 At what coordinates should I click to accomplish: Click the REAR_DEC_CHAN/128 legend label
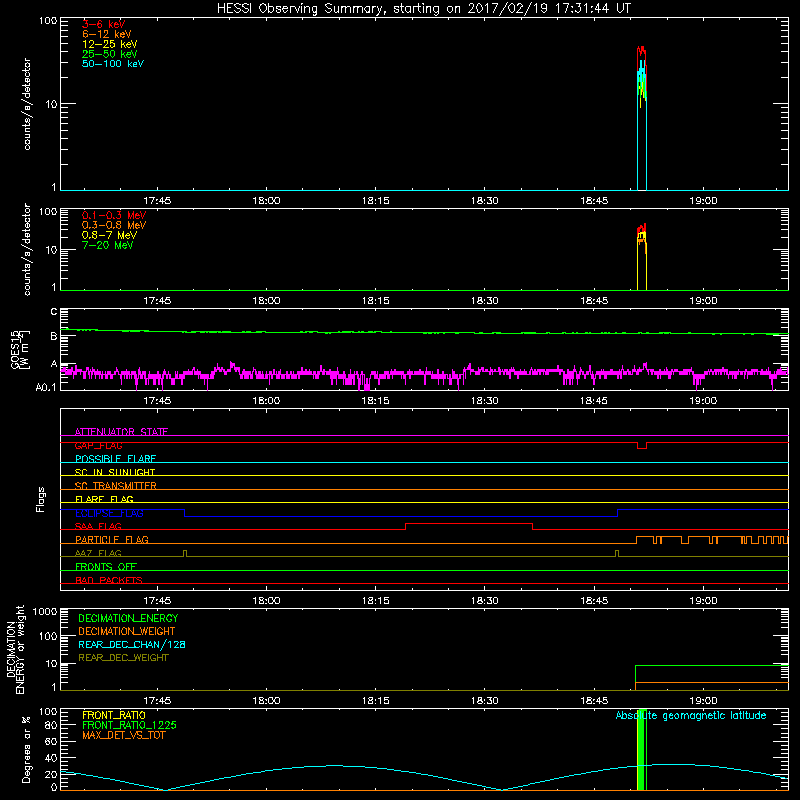point(132,645)
